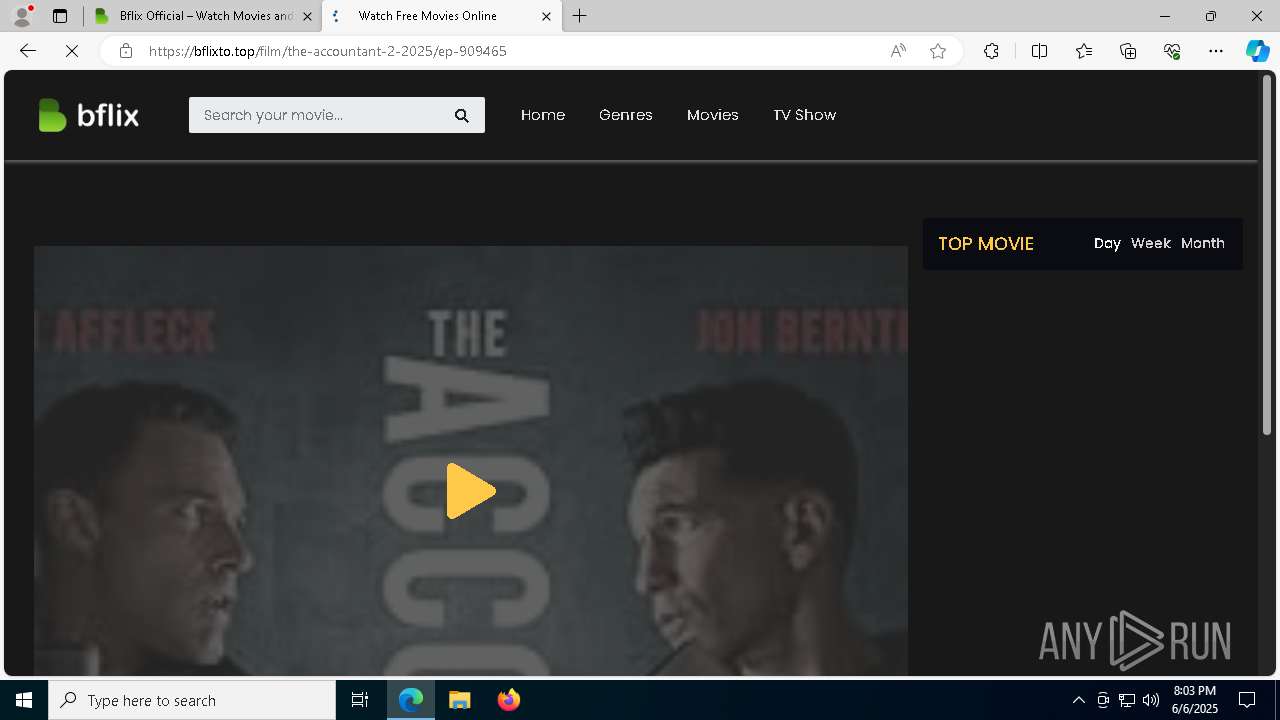Open the volume control
The height and width of the screenshot is (720, 1280).
(1151, 700)
